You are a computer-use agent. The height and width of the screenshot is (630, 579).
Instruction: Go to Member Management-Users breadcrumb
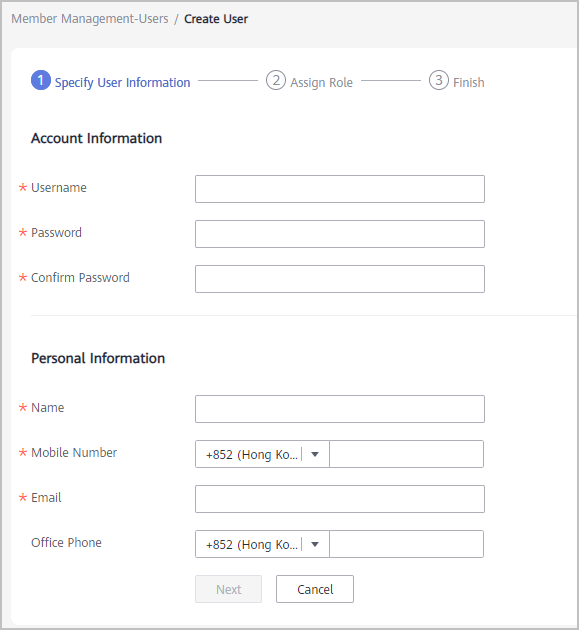[x=90, y=19]
